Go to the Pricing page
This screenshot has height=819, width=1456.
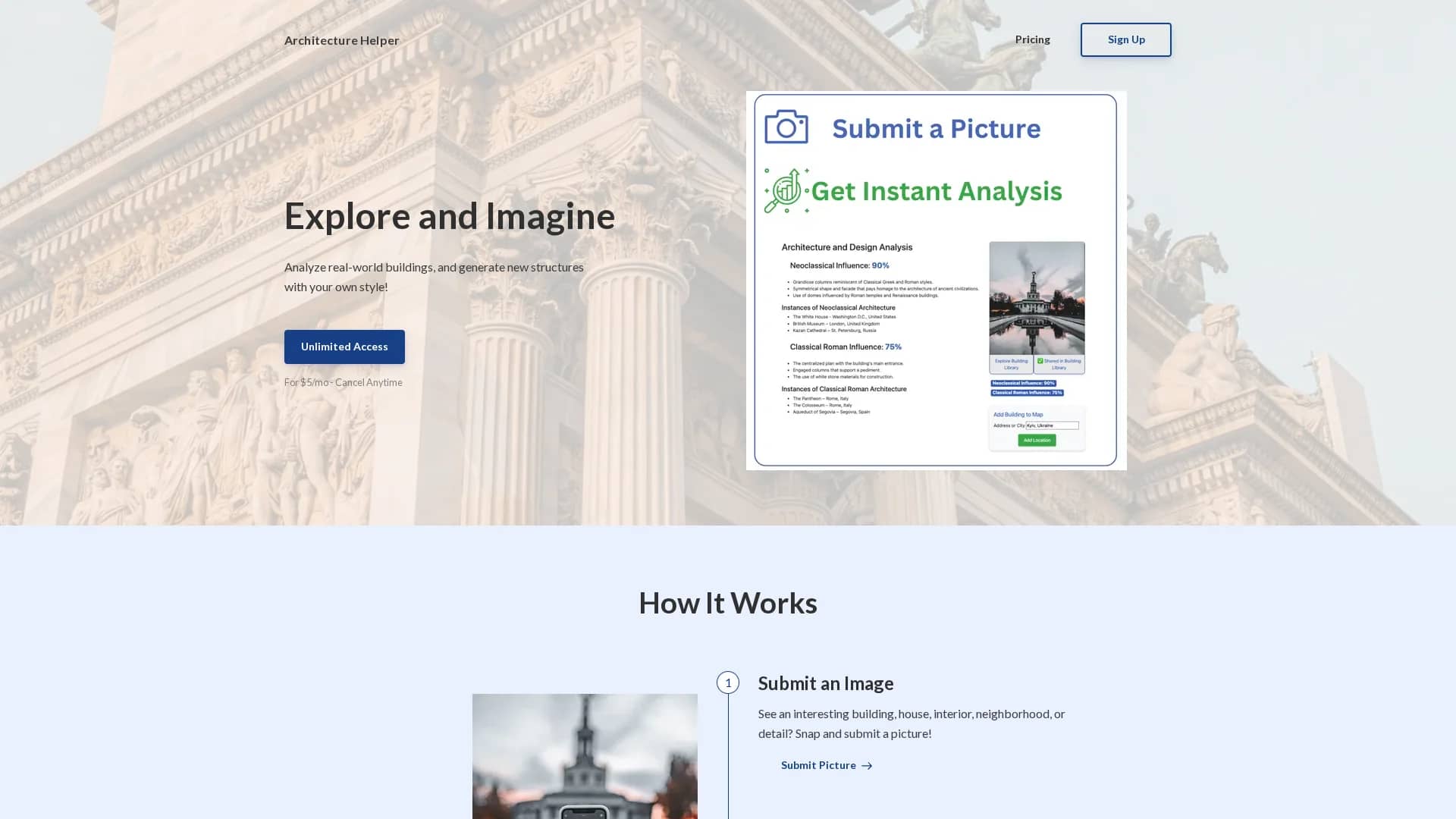click(x=1032, y=39)
